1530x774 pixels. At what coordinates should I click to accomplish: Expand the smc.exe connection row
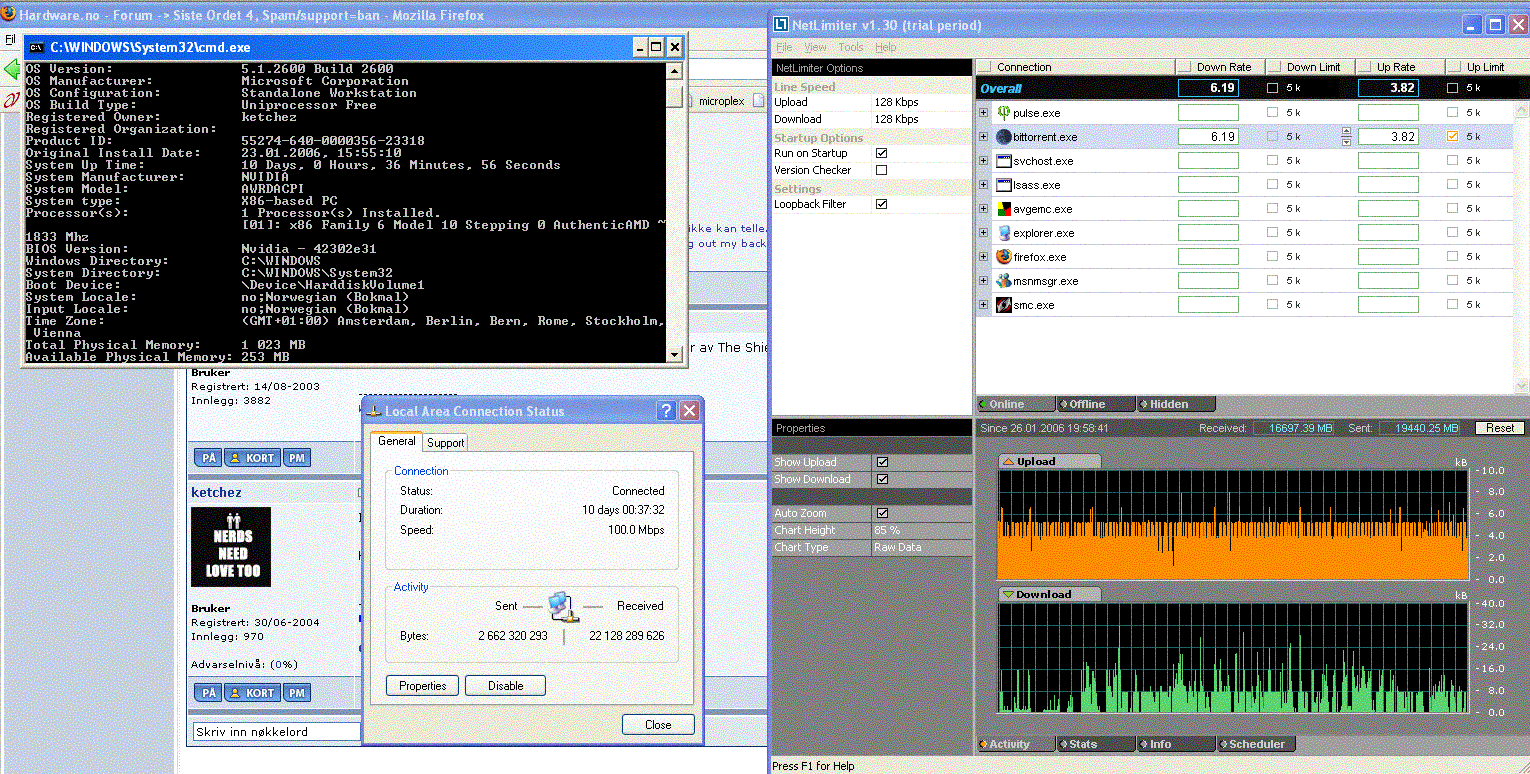point(984,305)
